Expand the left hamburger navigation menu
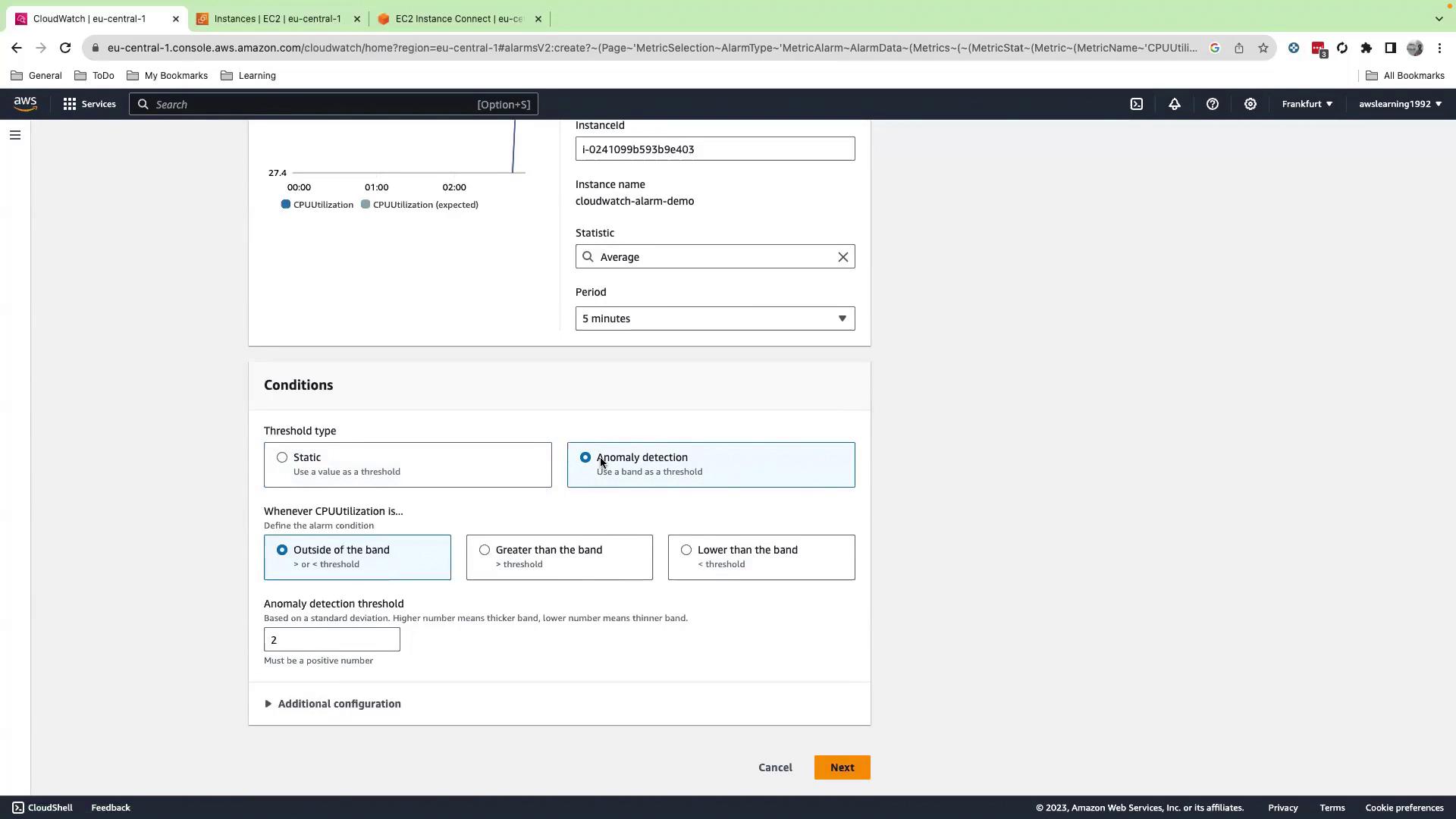The width and height of the screenshot is (1456, 819). pos(15,135)
